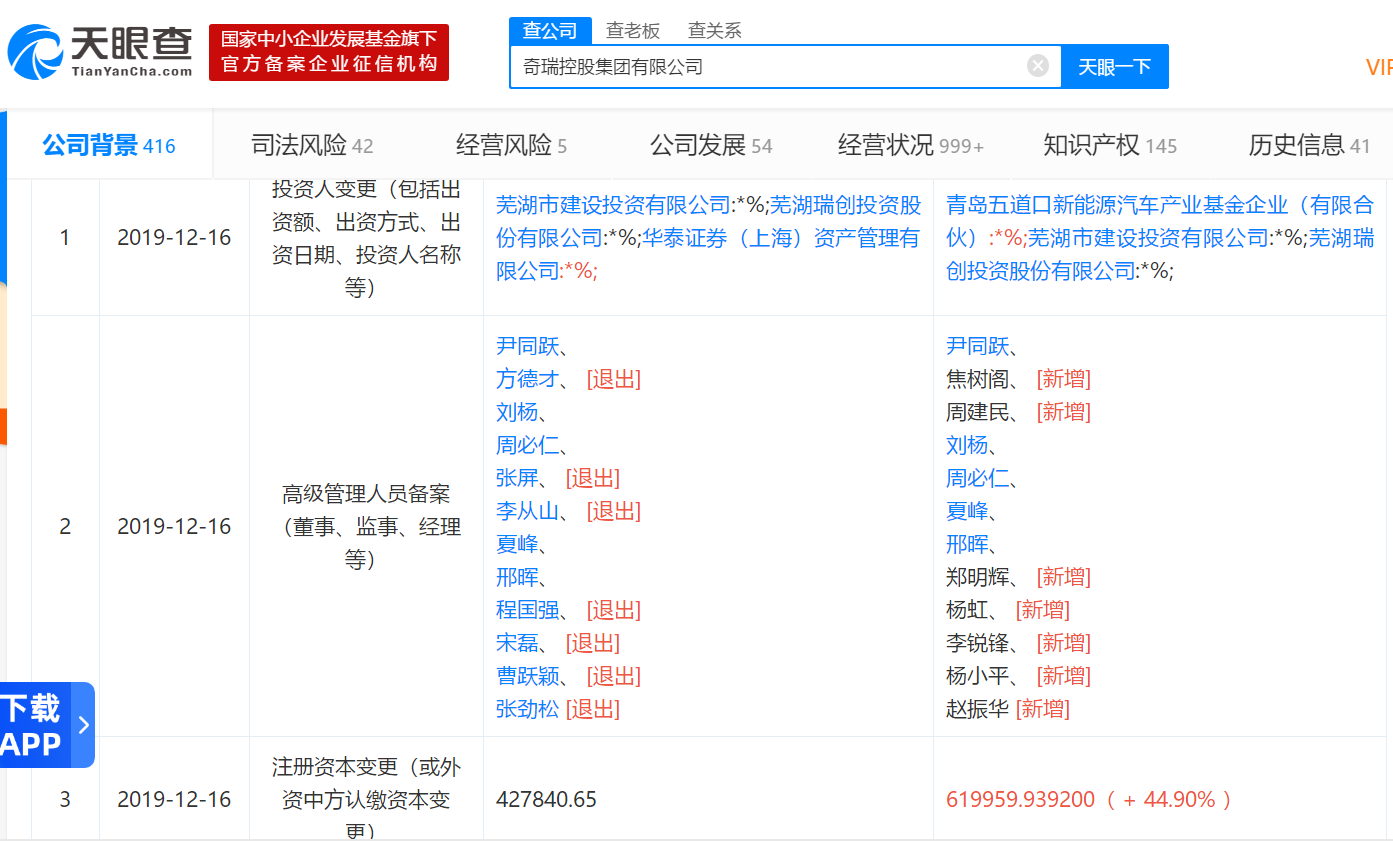This screenshot has width=1393, height=841.
Task: Select the name 郑明辉 in after-change list
Action: [x=978, y=578]
